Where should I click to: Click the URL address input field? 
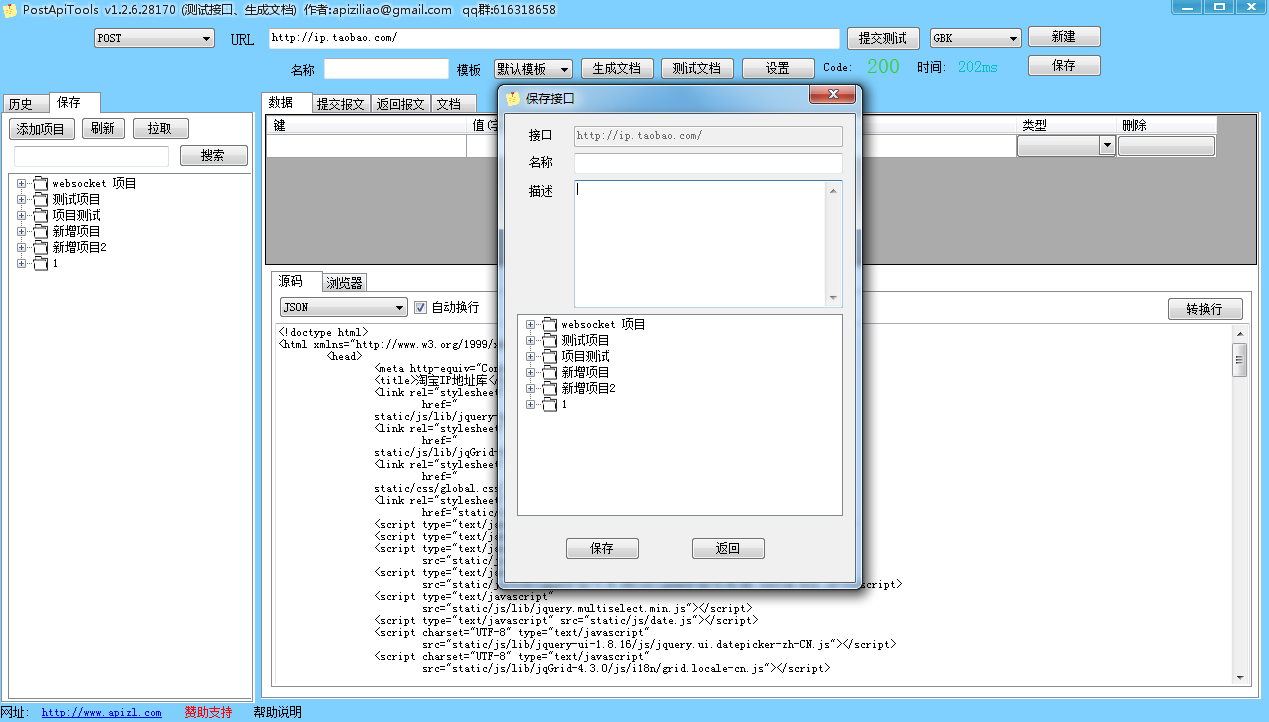554,38
